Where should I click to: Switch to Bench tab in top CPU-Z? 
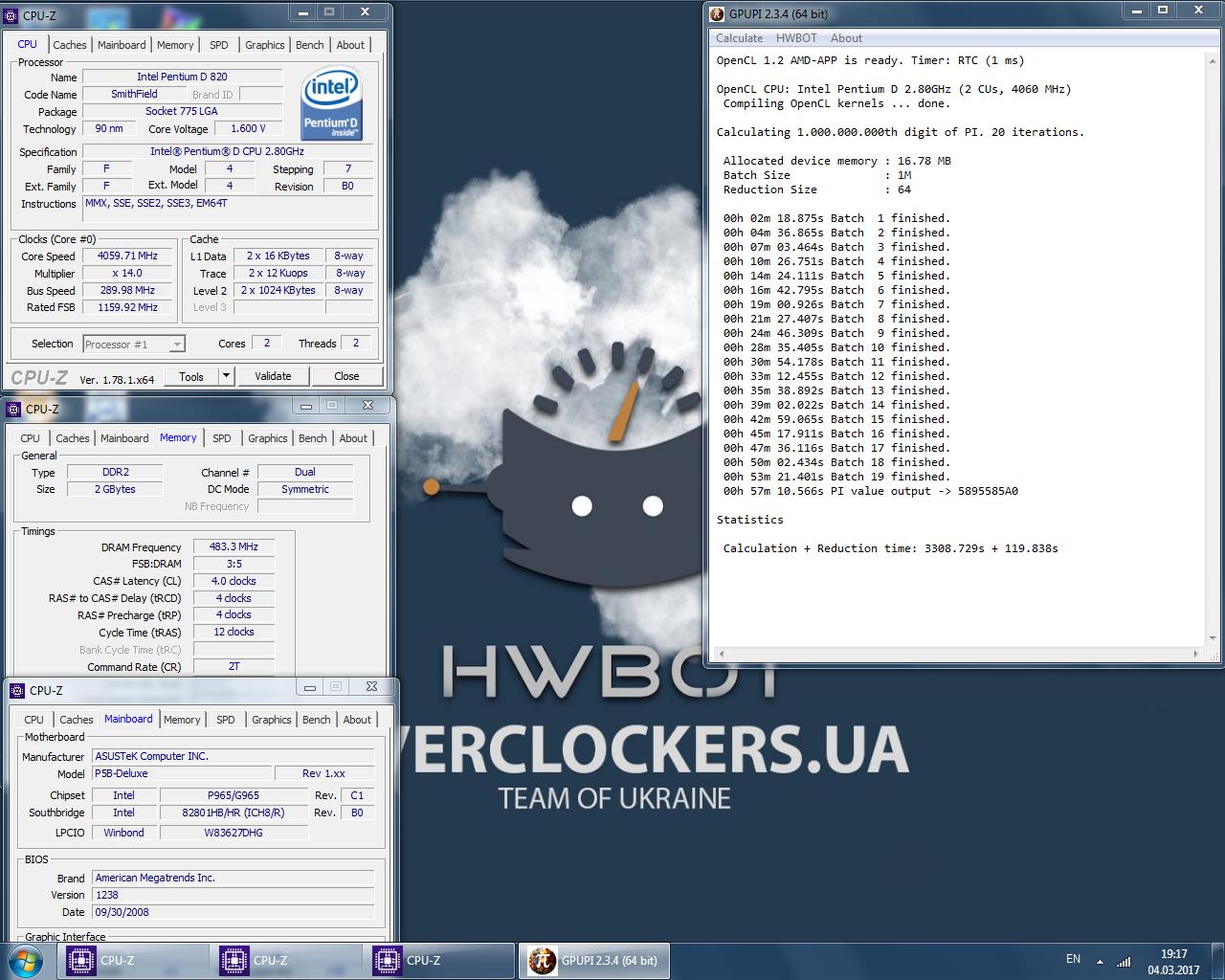click(310, 45)
